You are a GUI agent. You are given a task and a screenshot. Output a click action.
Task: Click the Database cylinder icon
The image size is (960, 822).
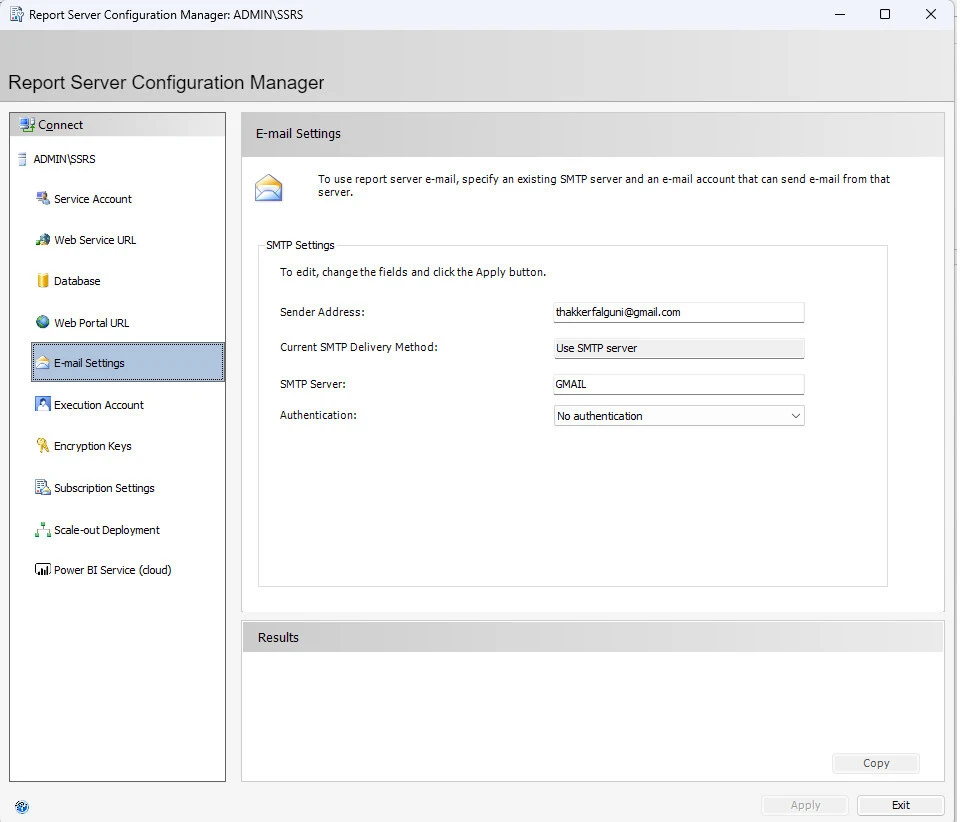[42, 281]
